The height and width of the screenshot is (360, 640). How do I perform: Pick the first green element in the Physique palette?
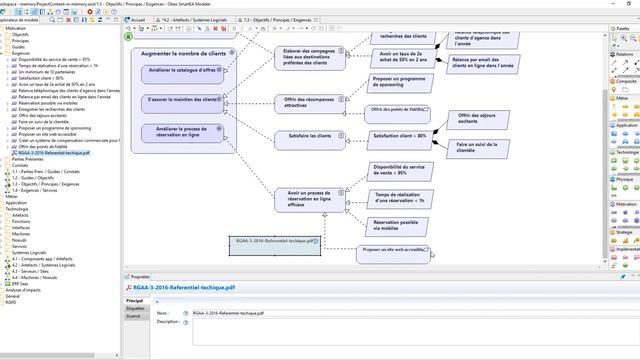[x=614, y=188]
